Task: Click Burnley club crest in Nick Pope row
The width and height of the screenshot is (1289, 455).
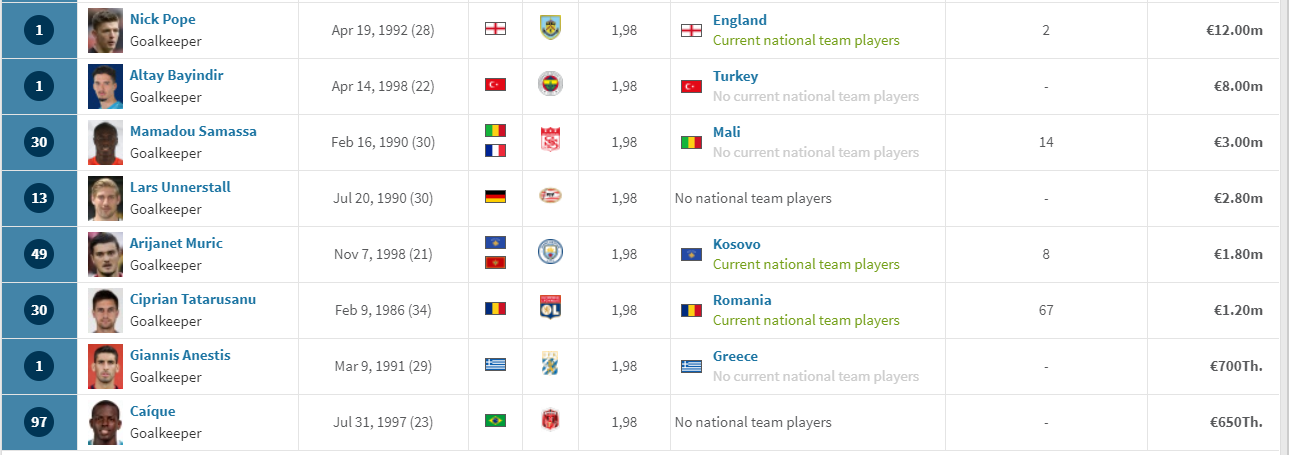Action: coord(550,29)
